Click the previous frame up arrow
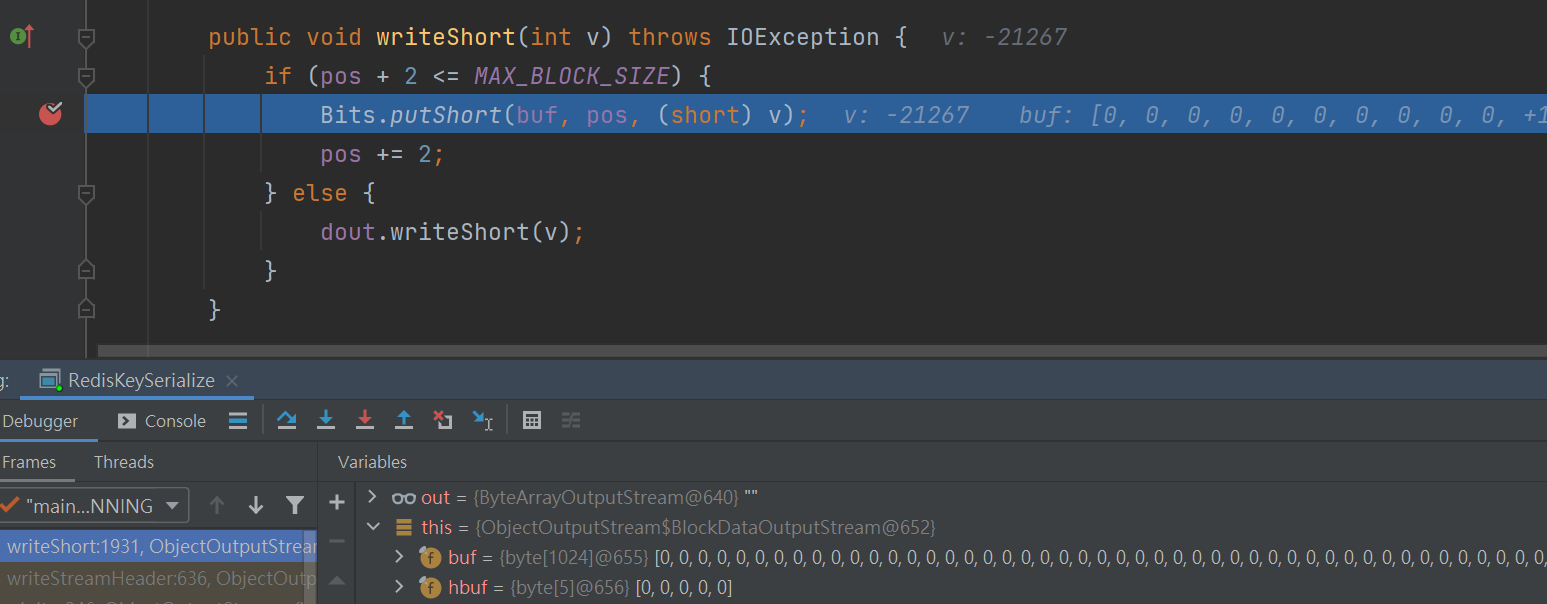Screen dimensions: 1547x604 click(x=217, y=505)
